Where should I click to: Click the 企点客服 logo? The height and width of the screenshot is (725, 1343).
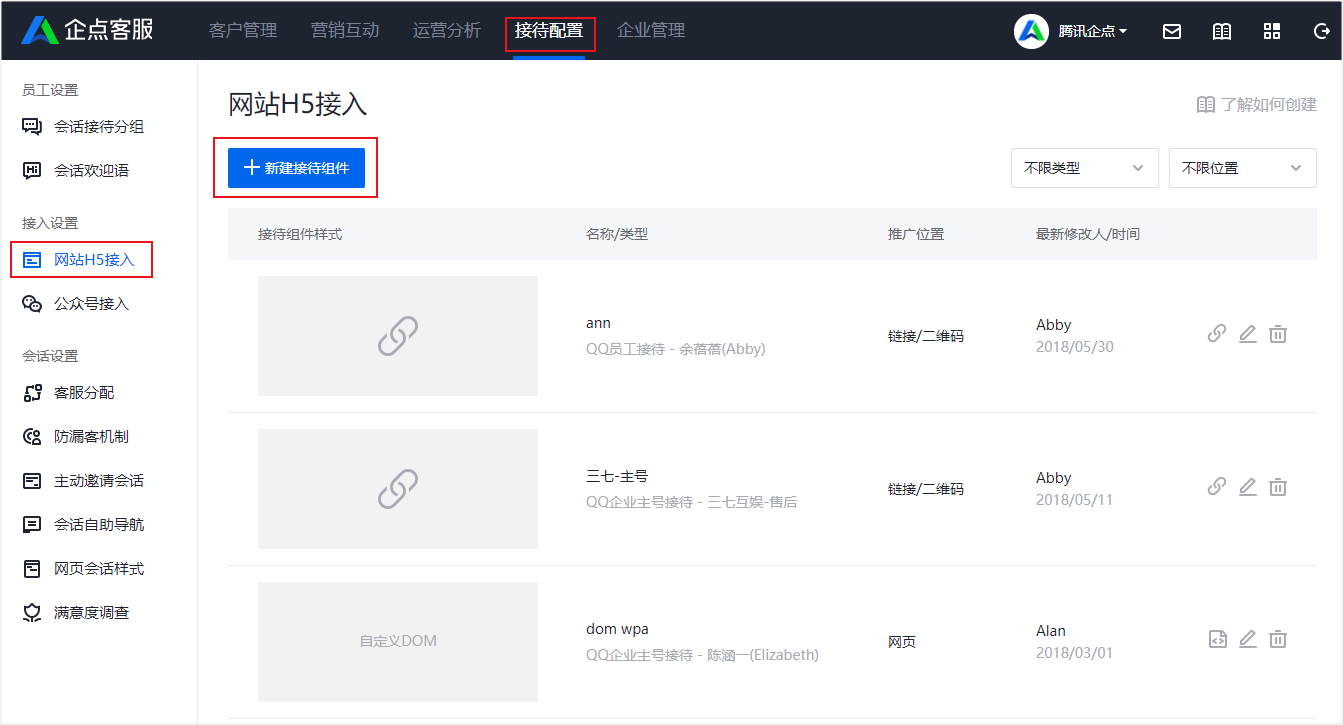coord(88,30)
